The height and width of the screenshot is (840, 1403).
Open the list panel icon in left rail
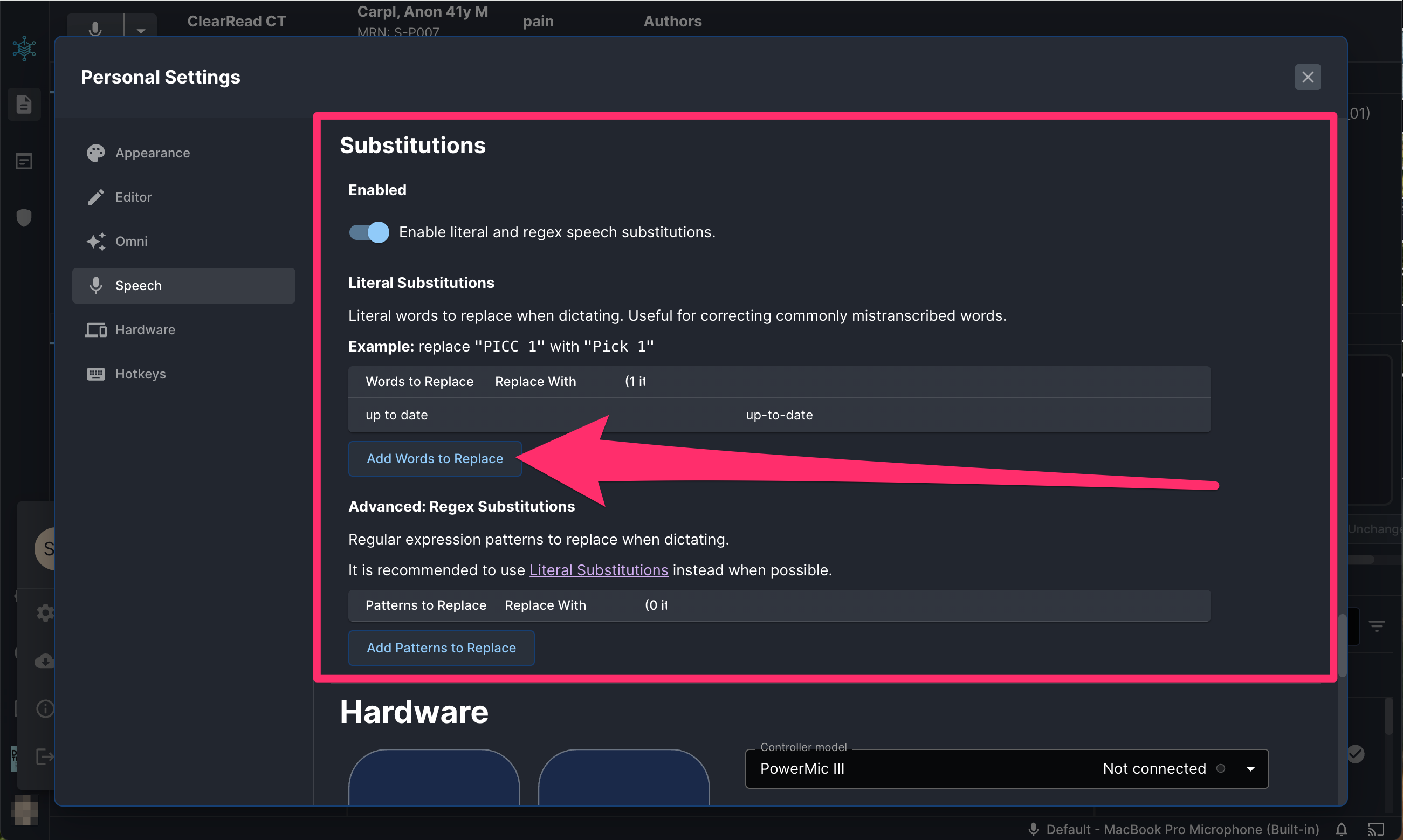(24, 161)
